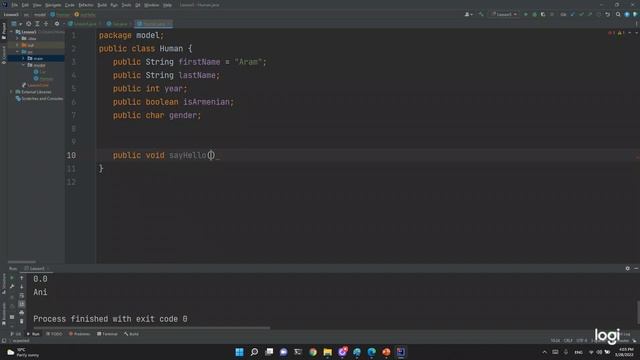Click the Git commit checkmark icon
The image size is (640, 360).
[581, 14]
